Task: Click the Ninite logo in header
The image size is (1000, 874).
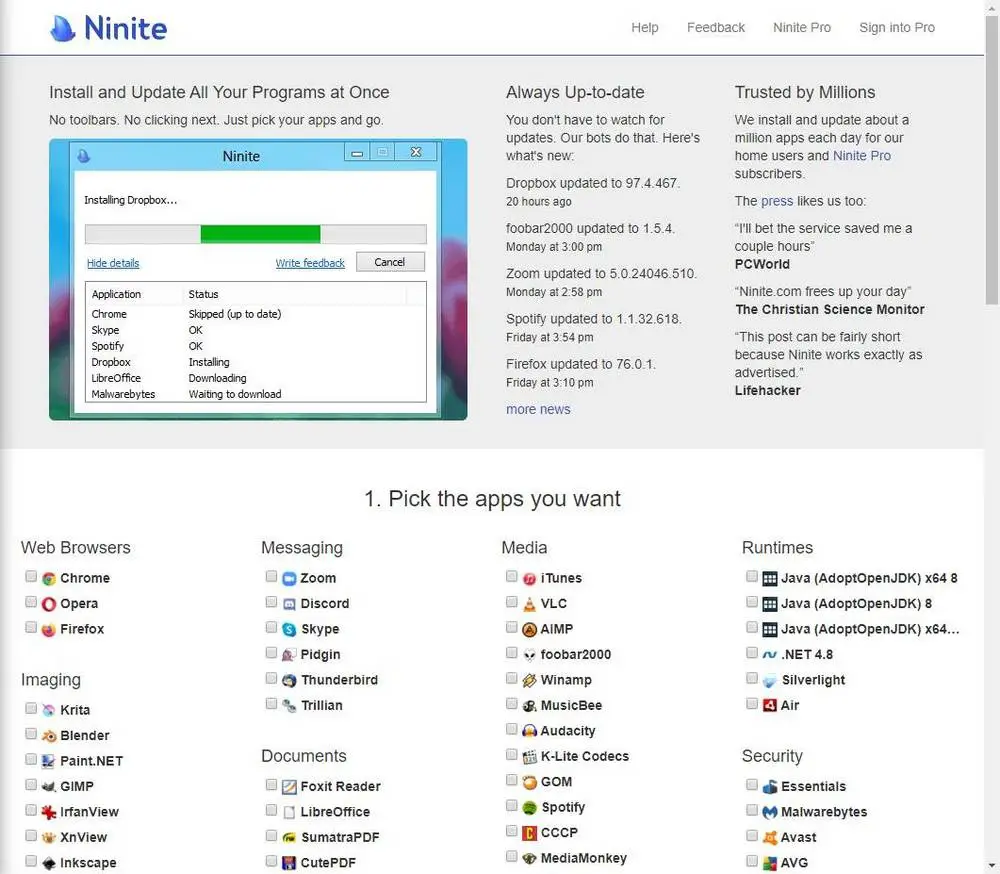Action: pos(108,28)
